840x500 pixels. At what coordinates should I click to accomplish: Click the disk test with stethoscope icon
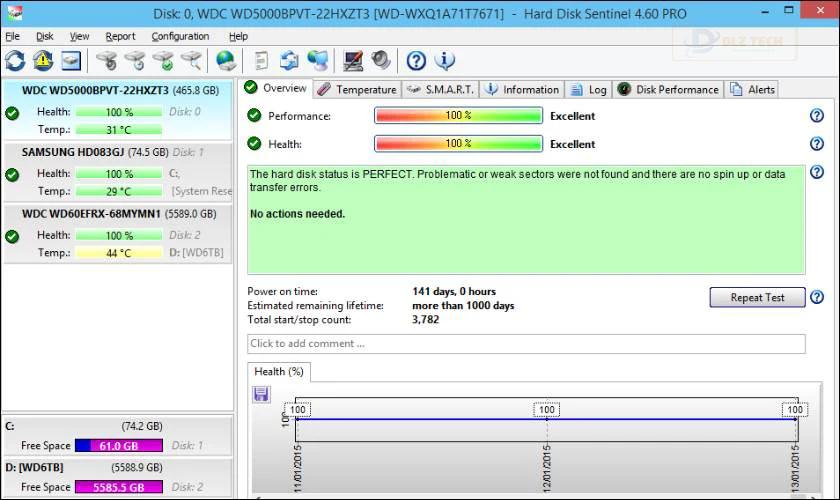click(107, 61)
